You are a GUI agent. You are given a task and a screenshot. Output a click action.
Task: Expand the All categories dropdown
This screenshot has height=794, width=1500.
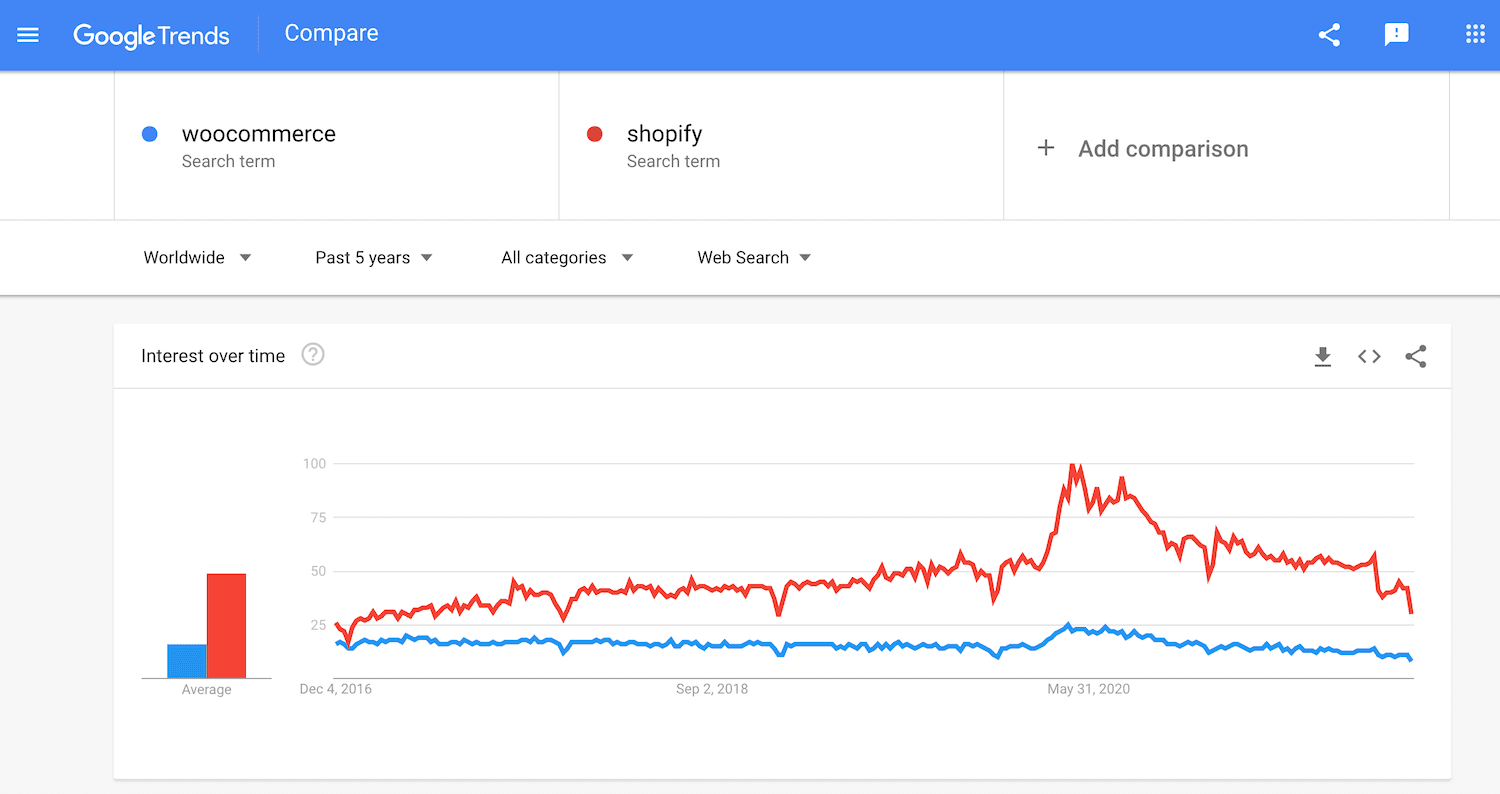click(565, 257)
